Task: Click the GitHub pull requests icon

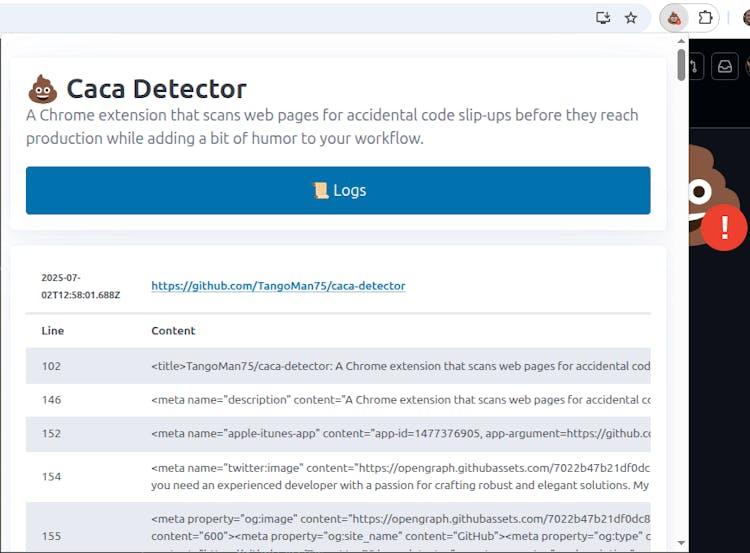Action: coord(696,67)
